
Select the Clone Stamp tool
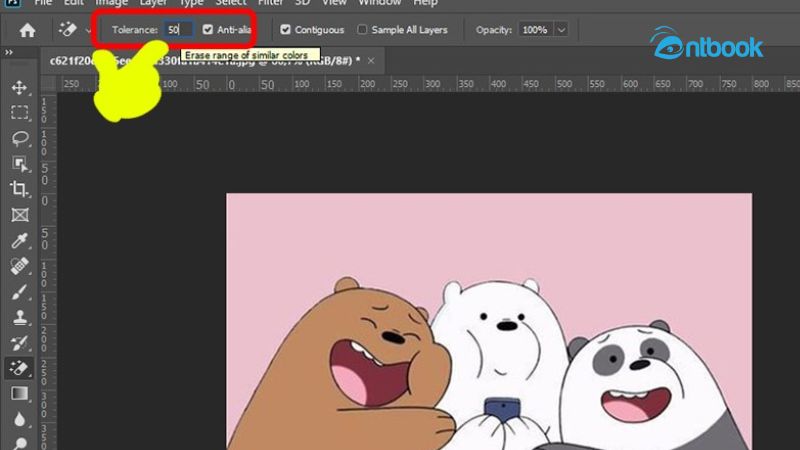[19, 317]
